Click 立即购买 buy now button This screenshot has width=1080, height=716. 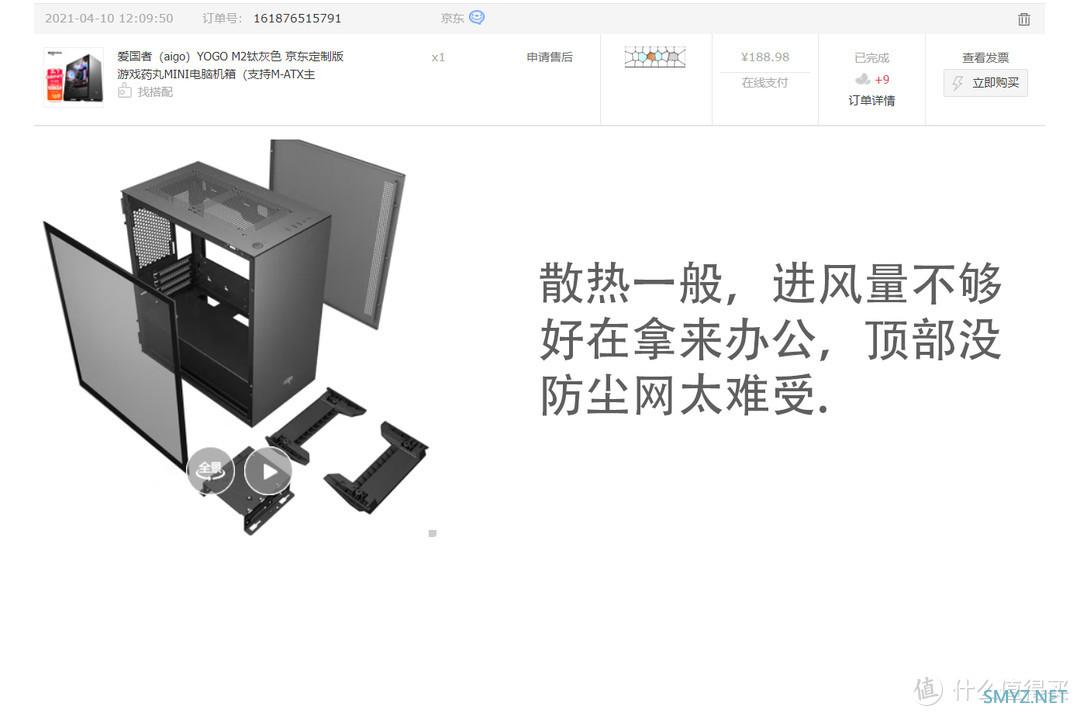pos(986,83)
